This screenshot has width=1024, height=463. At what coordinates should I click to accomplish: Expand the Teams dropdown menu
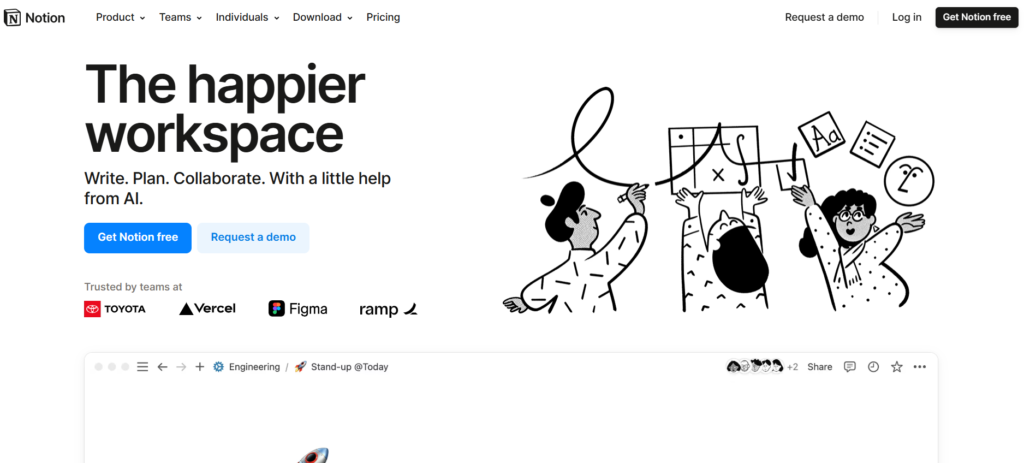tap(180, 18)
